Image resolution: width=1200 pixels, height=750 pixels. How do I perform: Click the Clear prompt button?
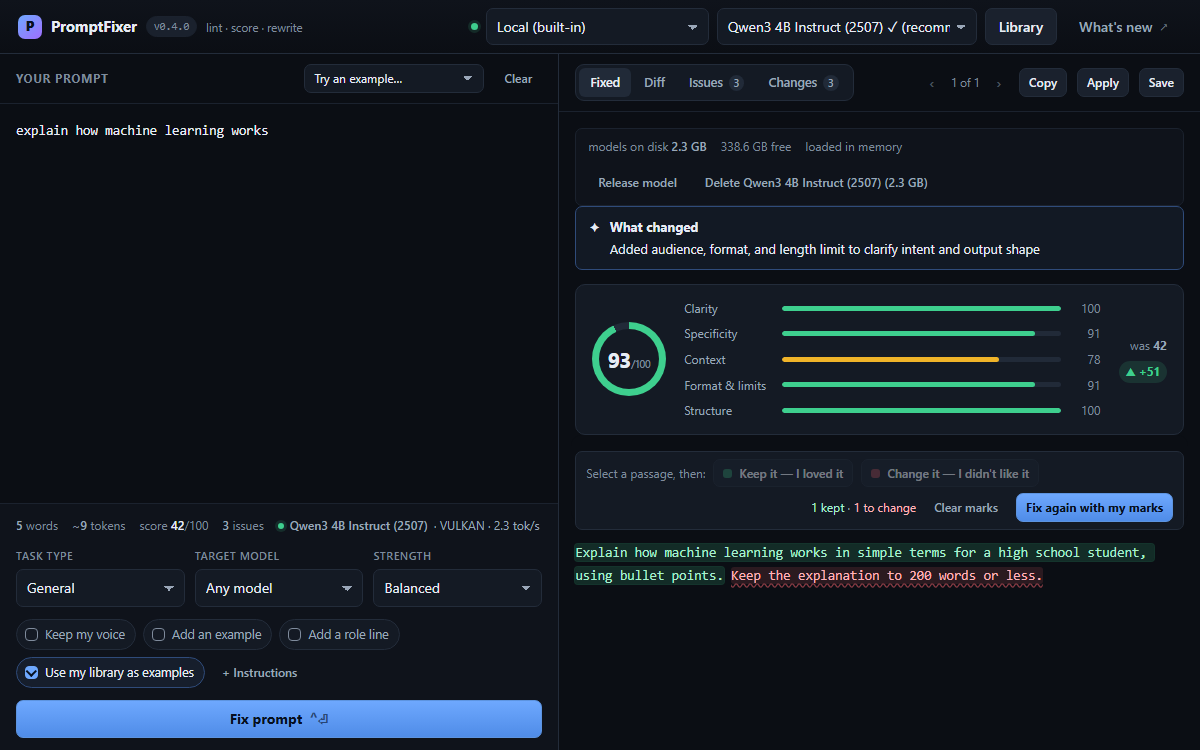(x=518, y=79)
